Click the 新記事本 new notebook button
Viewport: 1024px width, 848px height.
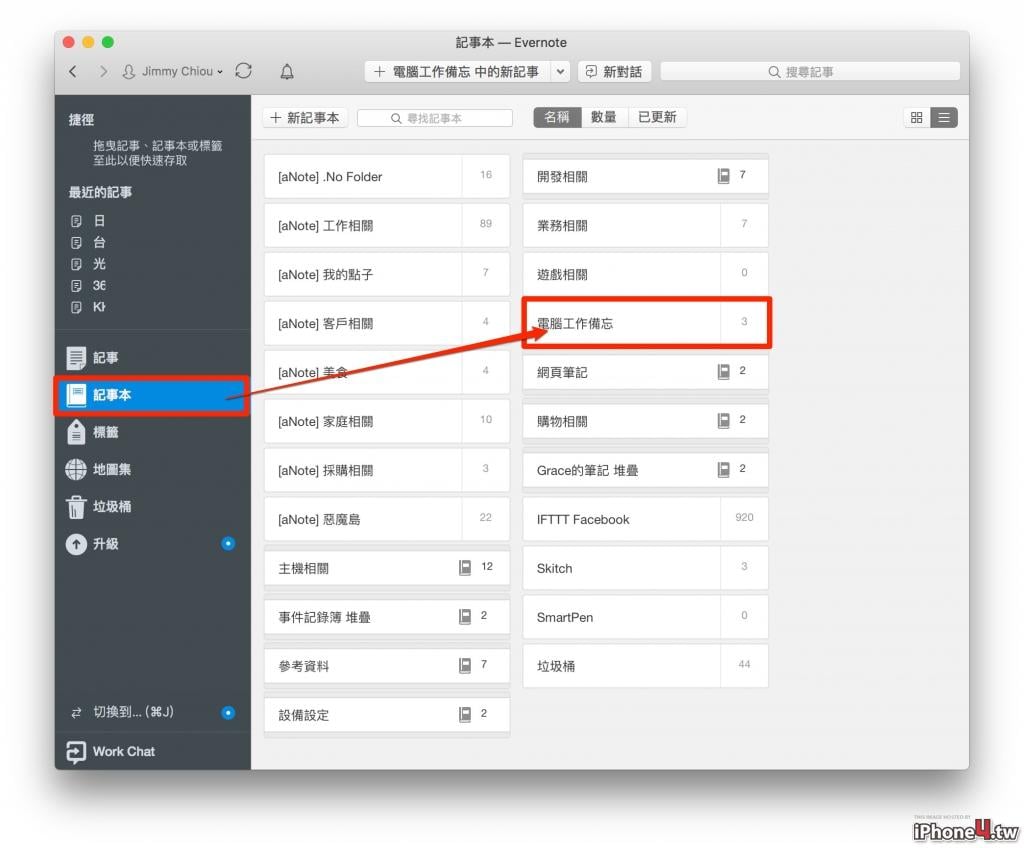tap(305, 118)
